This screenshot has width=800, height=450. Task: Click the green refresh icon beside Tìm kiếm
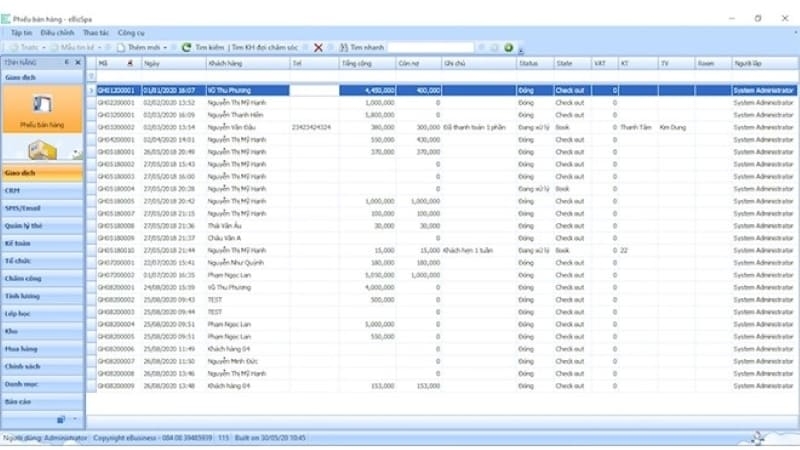point(186,47)
